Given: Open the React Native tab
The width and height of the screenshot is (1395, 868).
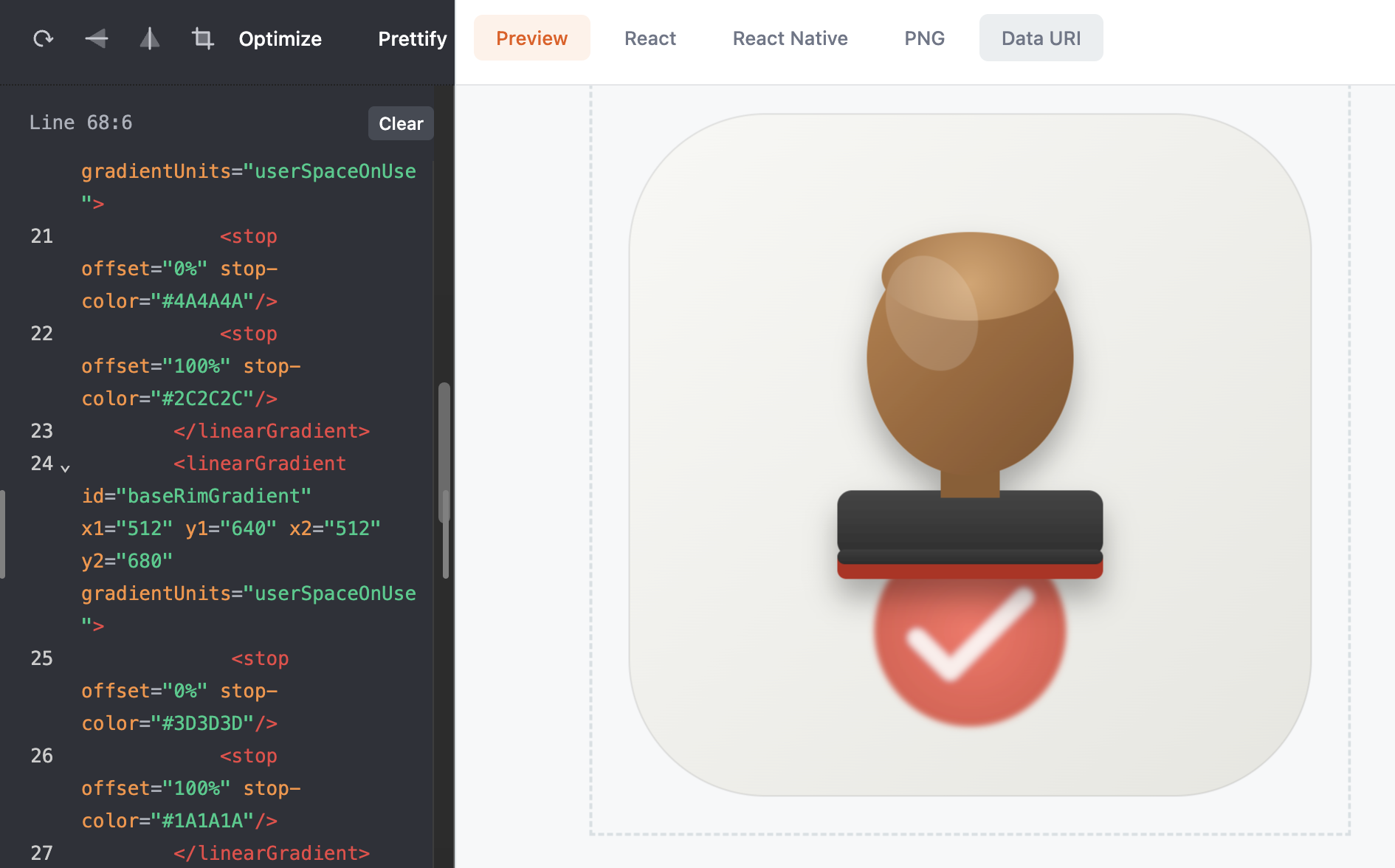Looking at the screenshot, I should pyautogui.click(x=790, y=38).
